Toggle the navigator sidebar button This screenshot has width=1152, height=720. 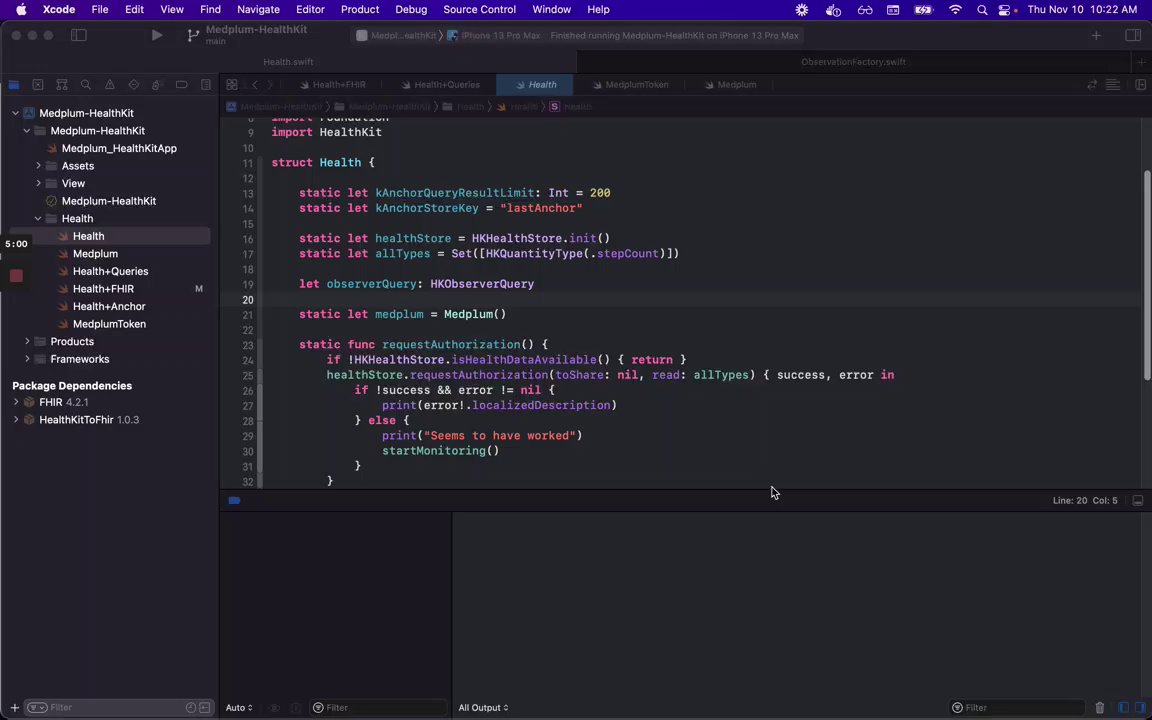point(79,35)
